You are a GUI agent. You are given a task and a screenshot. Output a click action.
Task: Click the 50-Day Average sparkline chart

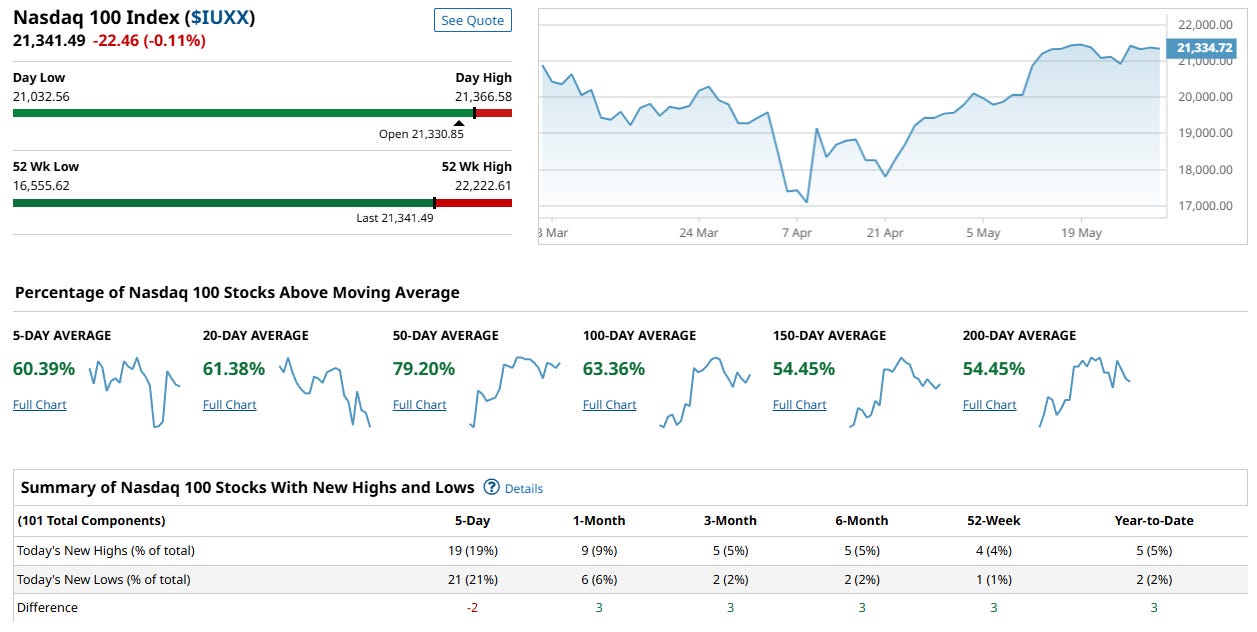(515, 392)
